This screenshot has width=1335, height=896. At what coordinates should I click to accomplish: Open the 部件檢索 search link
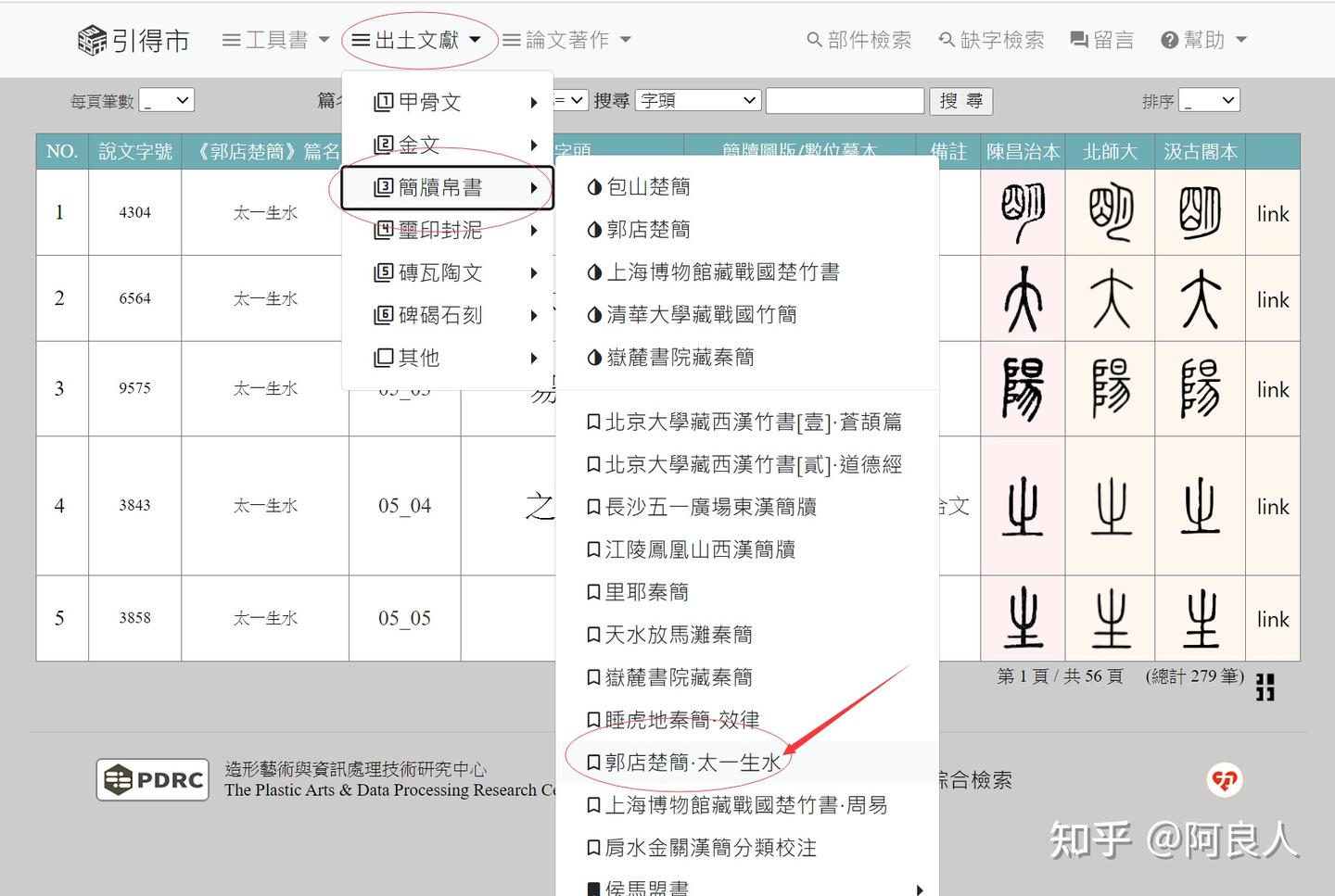[x=859, y=40]
